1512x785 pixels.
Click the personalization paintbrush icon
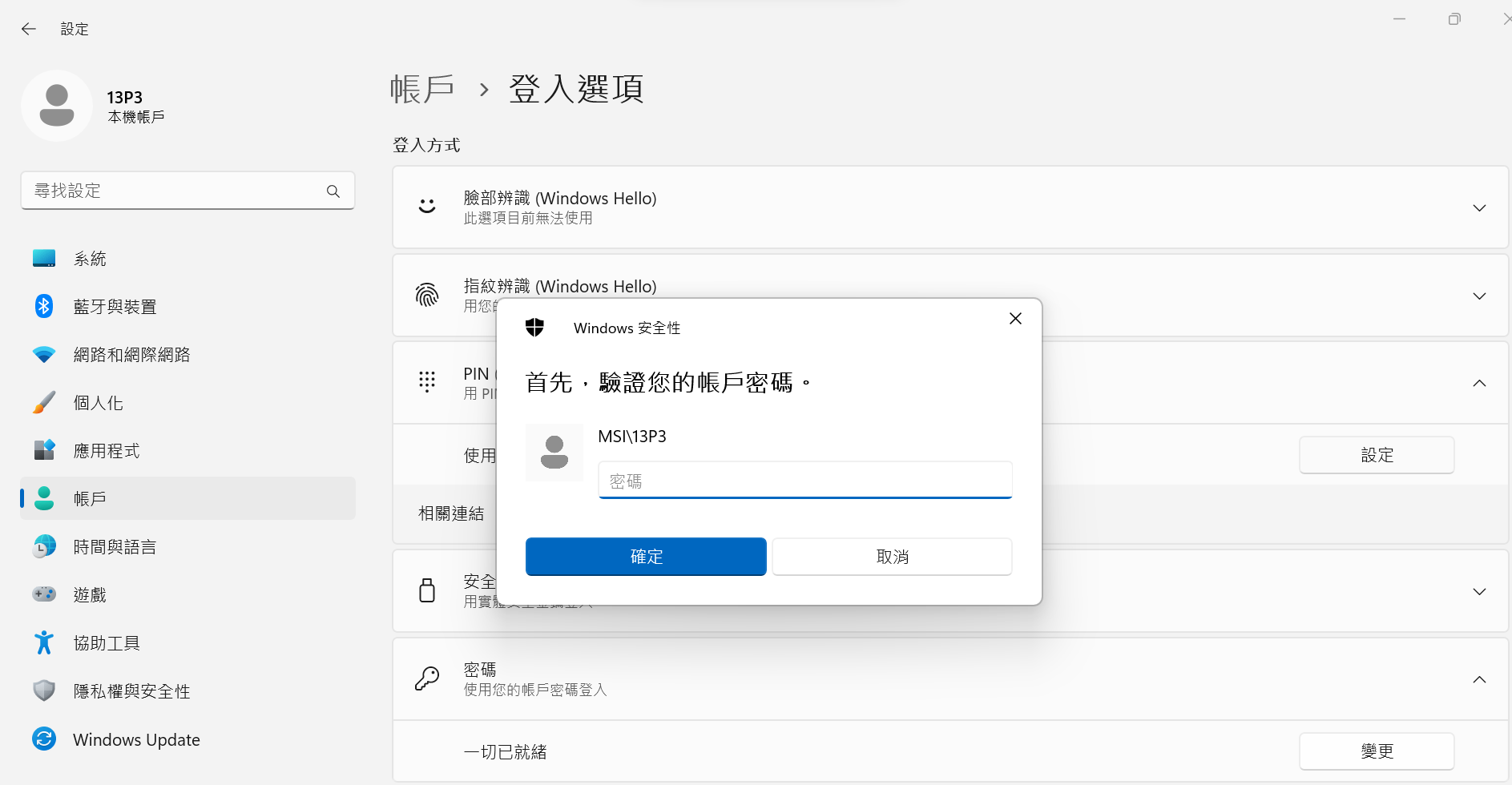click(x=44, y=402)
